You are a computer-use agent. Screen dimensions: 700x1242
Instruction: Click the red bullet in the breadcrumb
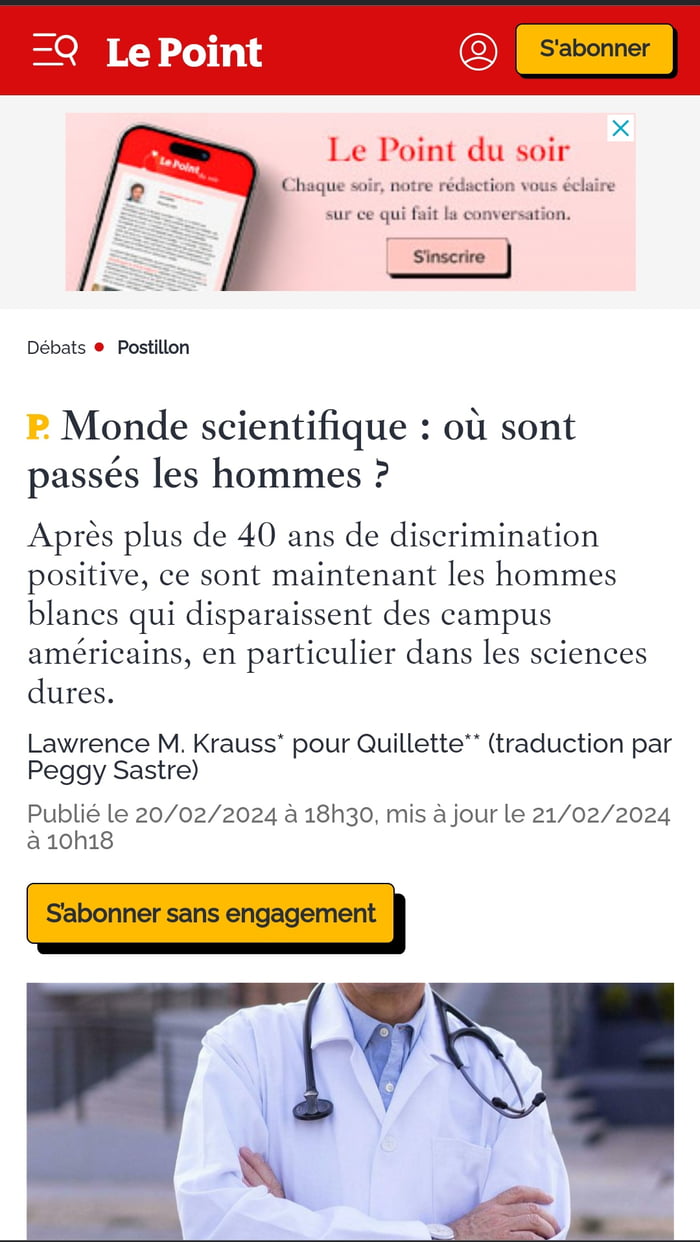click(100, 347)
